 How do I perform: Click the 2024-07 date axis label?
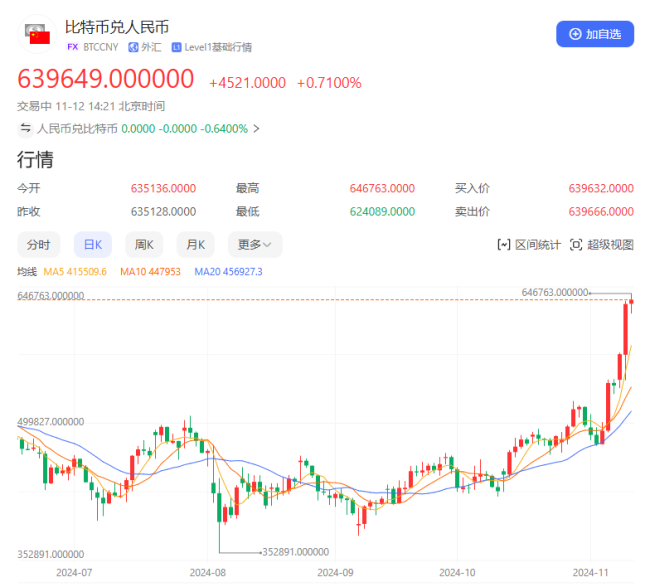click(x=74, y=572)
